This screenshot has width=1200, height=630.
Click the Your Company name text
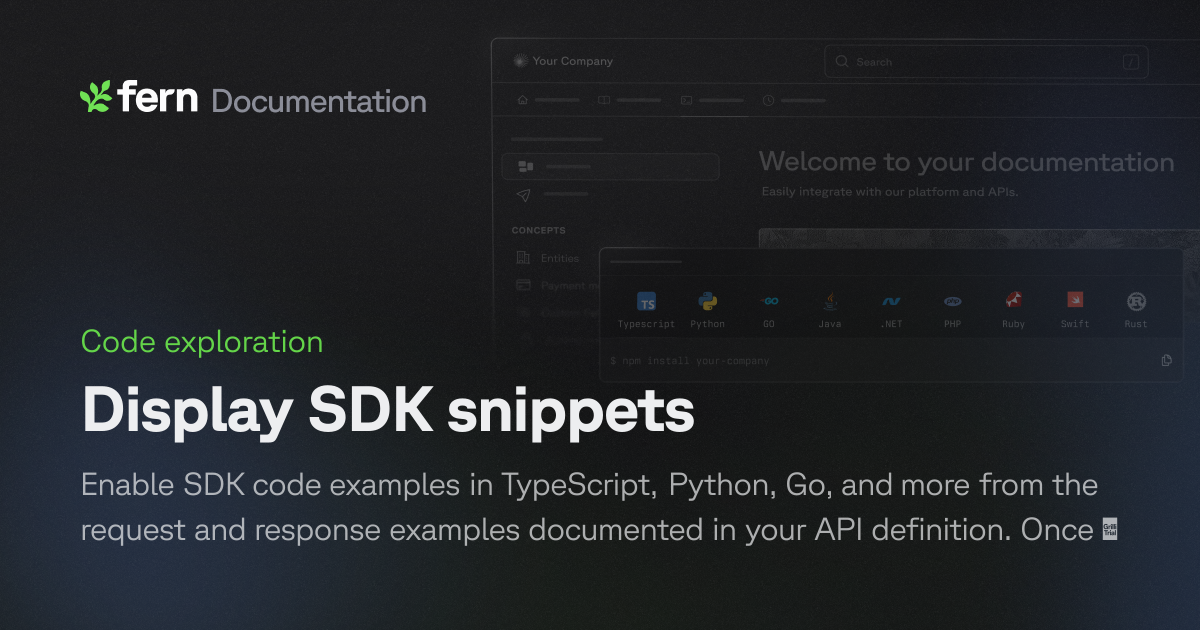tap(573, 61)
